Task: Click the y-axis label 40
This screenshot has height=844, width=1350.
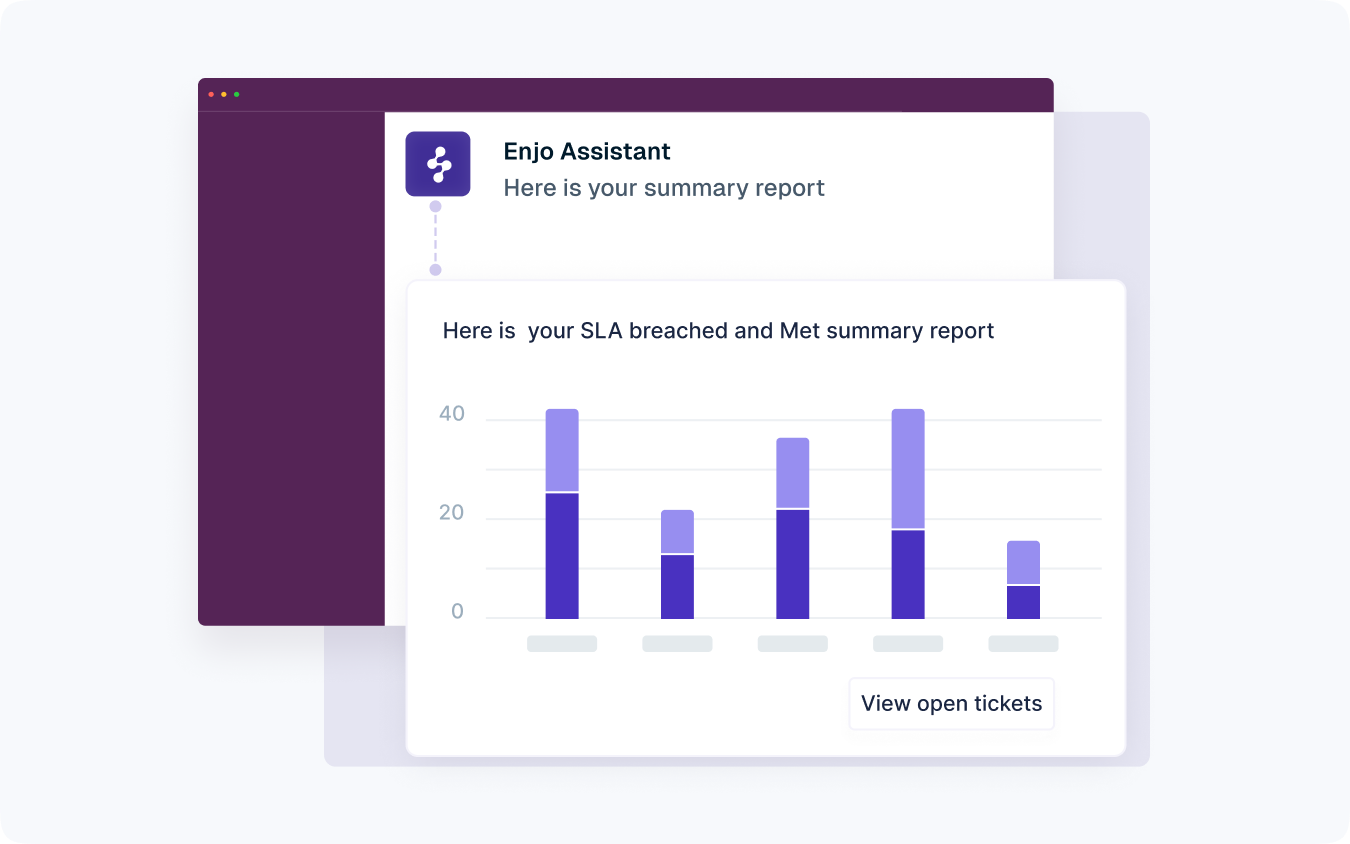Action: (452, 414)
